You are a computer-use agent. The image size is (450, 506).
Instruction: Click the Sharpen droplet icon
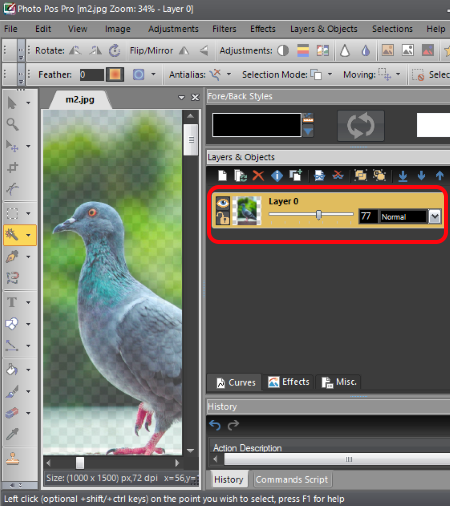pyautogui.click(x=345, y=51)
